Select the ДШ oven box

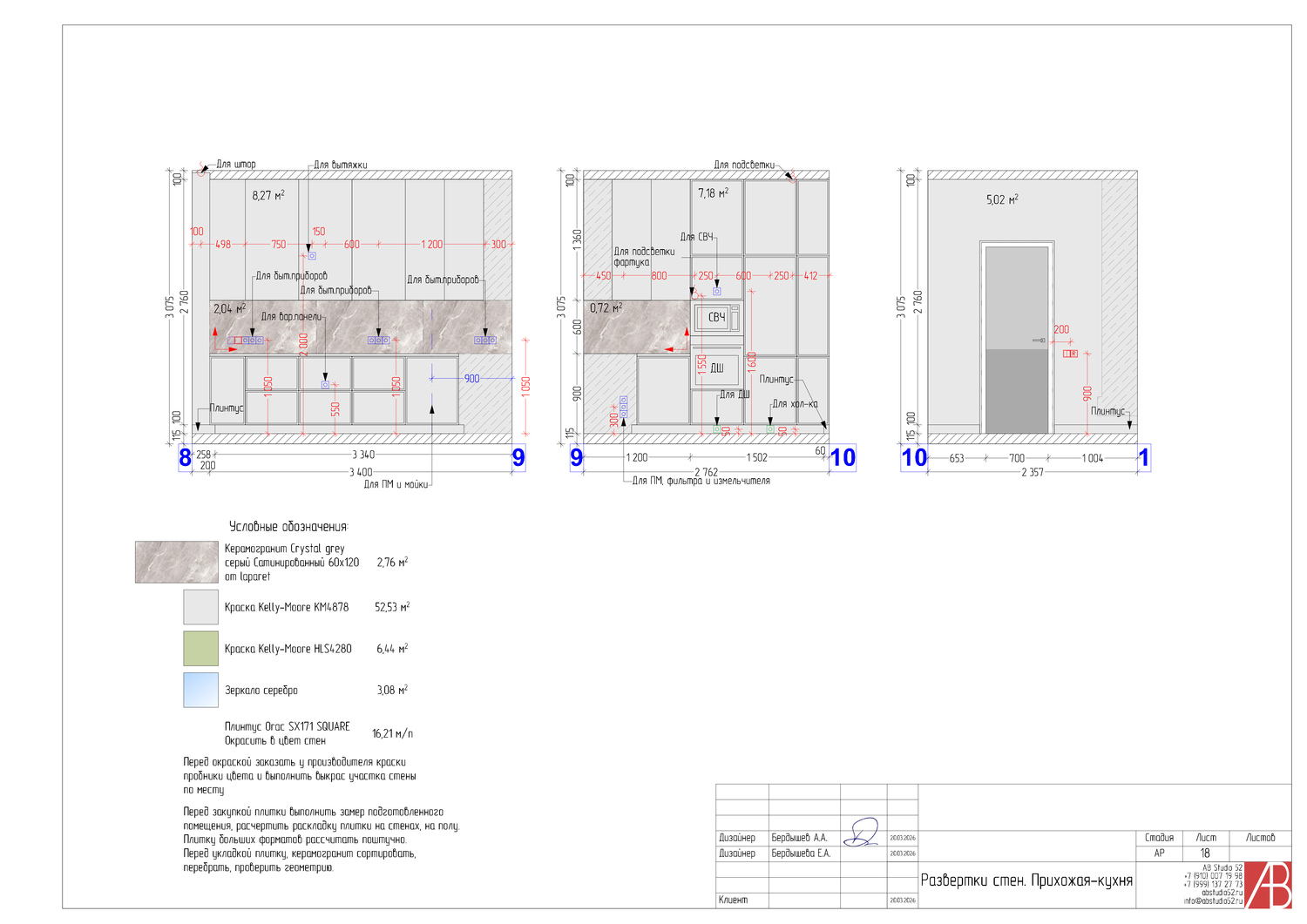[716, 368]
